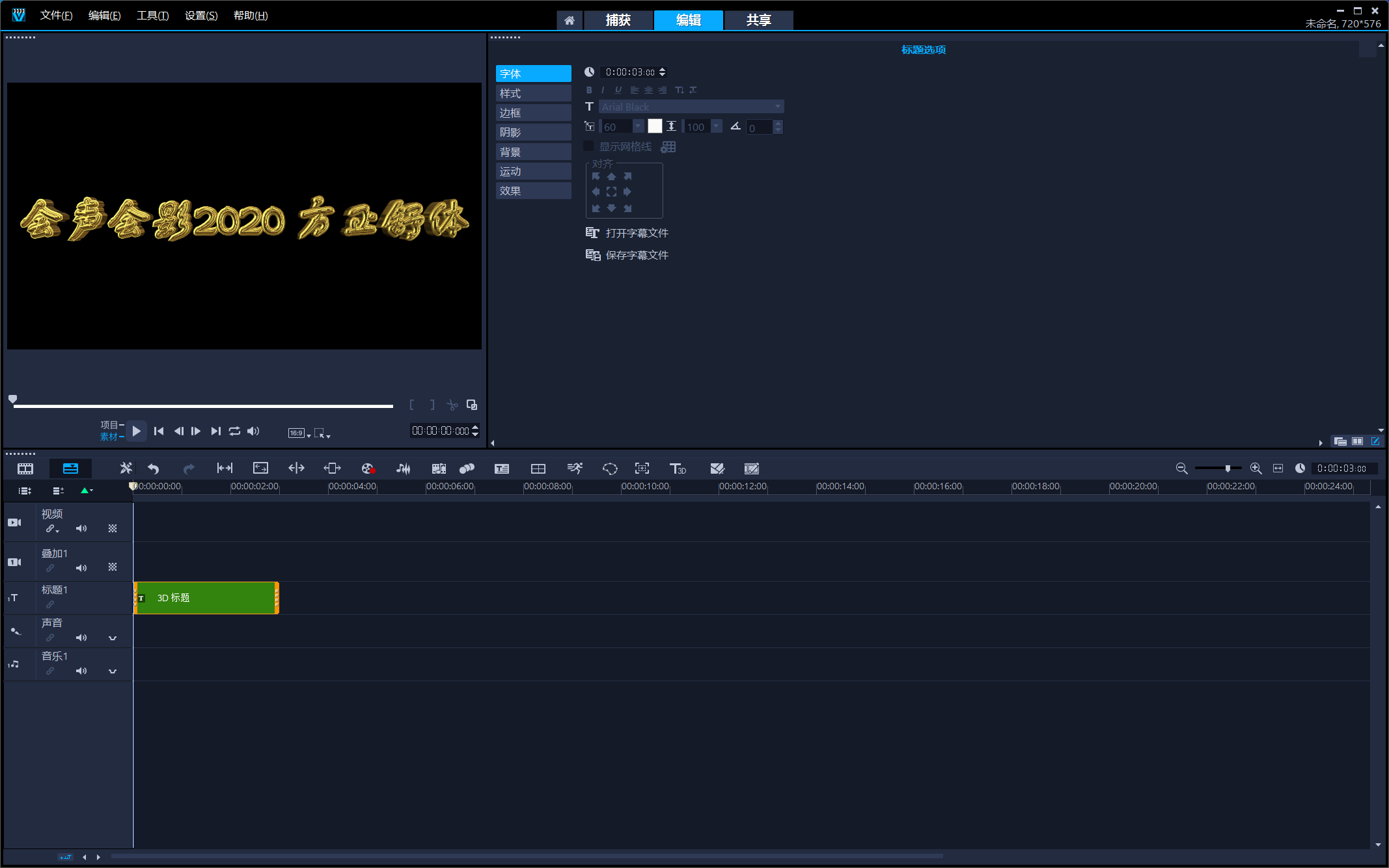Fit project in timeline window
1389x868 pixels.
[x=1278, y=468]
